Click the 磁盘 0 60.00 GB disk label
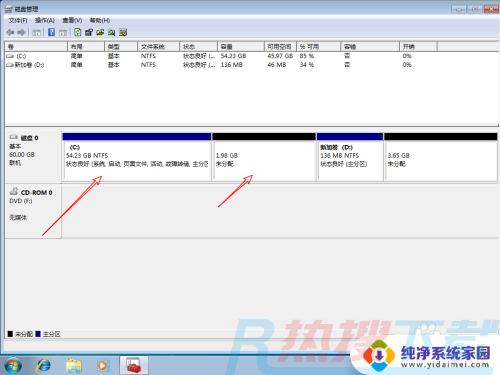 coord(33,157)
